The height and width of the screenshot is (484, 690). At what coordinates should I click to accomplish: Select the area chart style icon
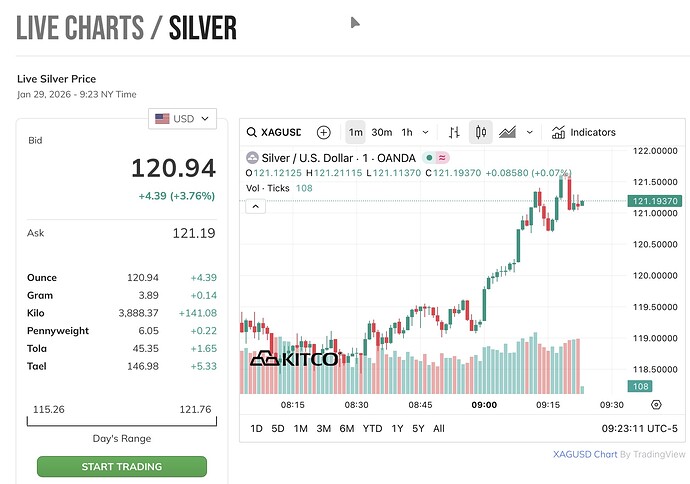[508, 132]
